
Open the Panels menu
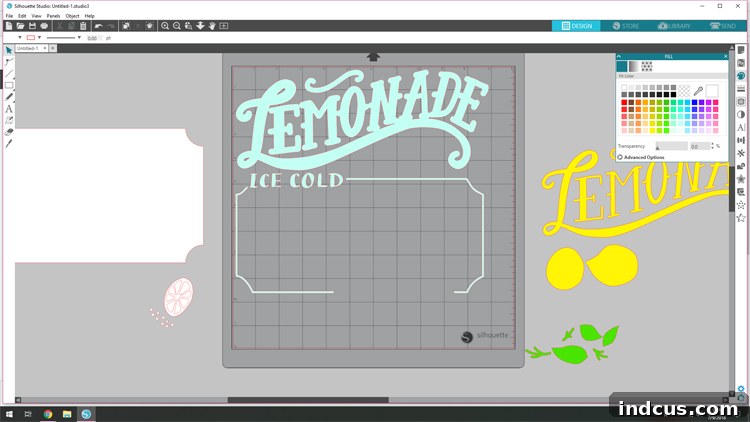53,16
